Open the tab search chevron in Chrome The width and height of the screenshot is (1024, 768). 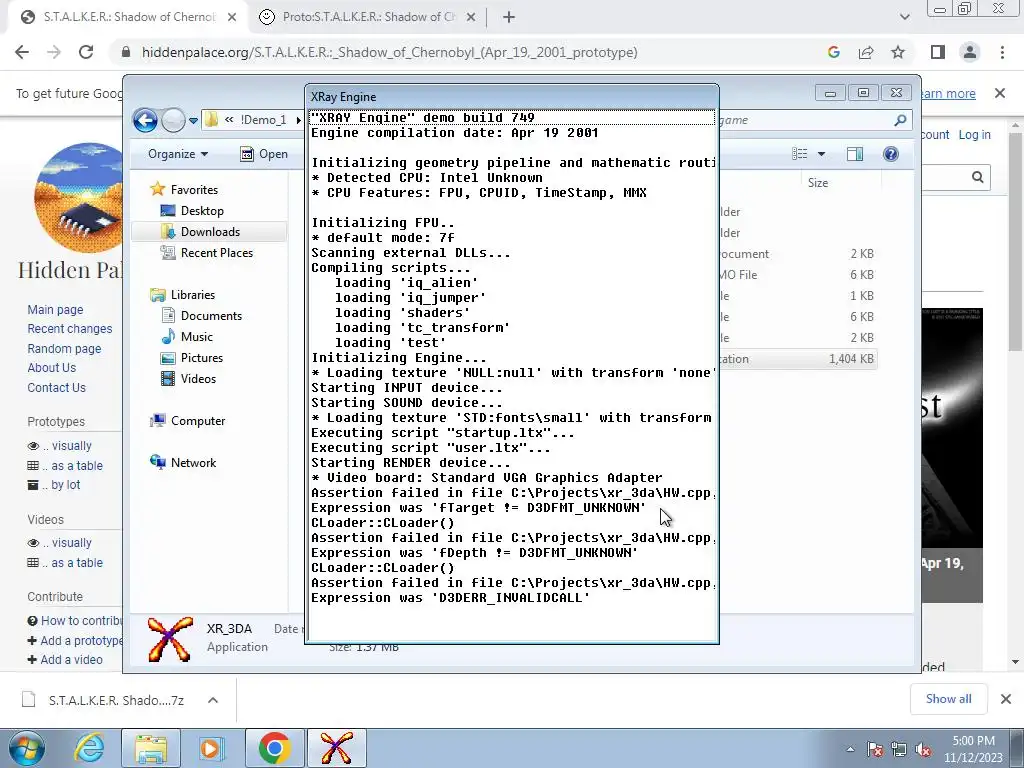click(904, 18)
